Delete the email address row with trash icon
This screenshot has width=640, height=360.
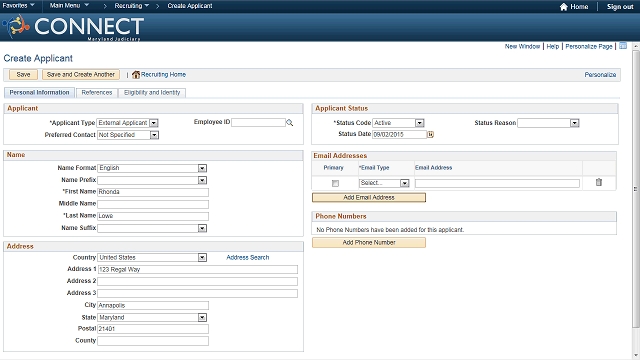[598, 182]
